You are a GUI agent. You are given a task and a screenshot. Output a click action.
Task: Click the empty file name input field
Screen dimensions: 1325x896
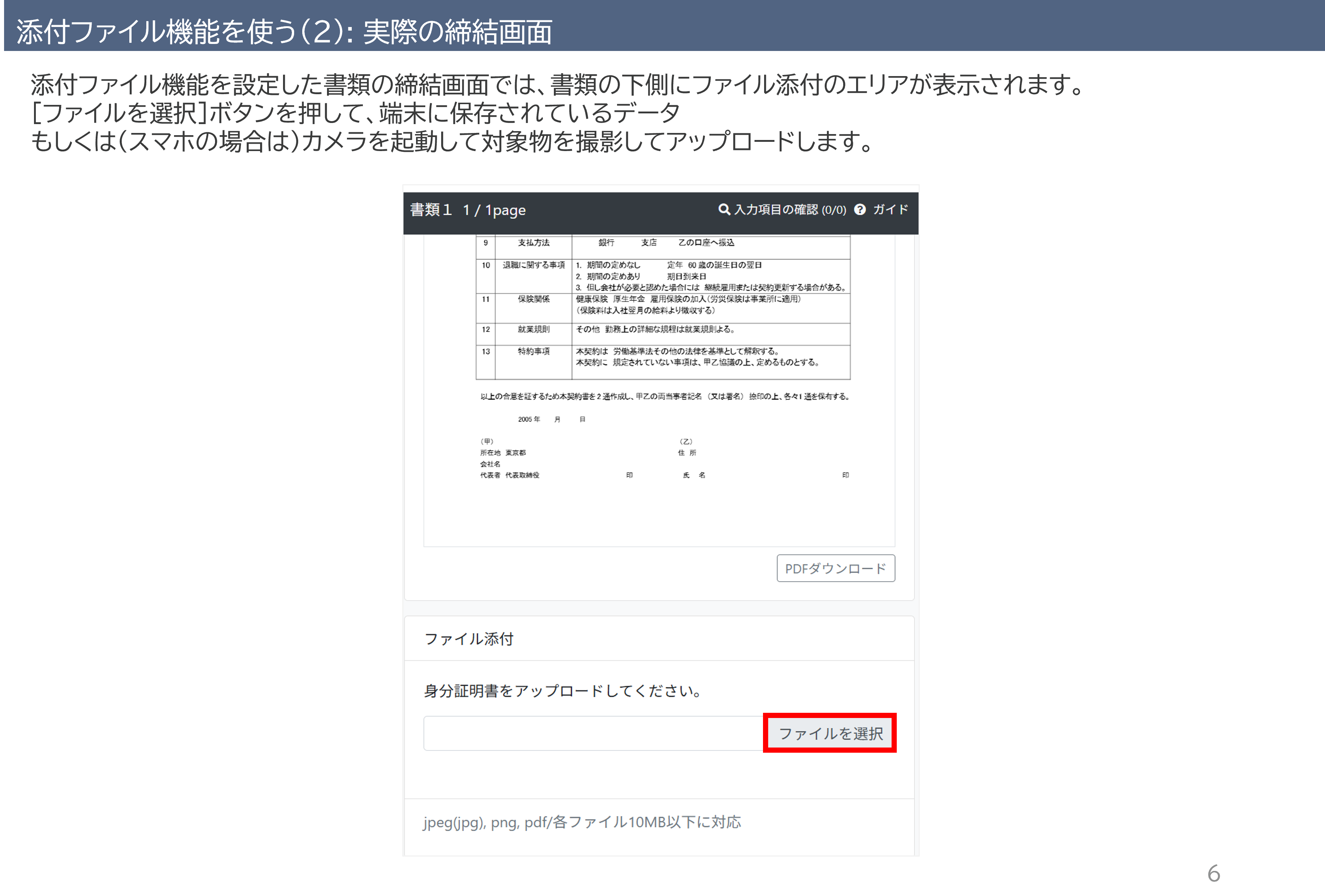click(593, 733)
